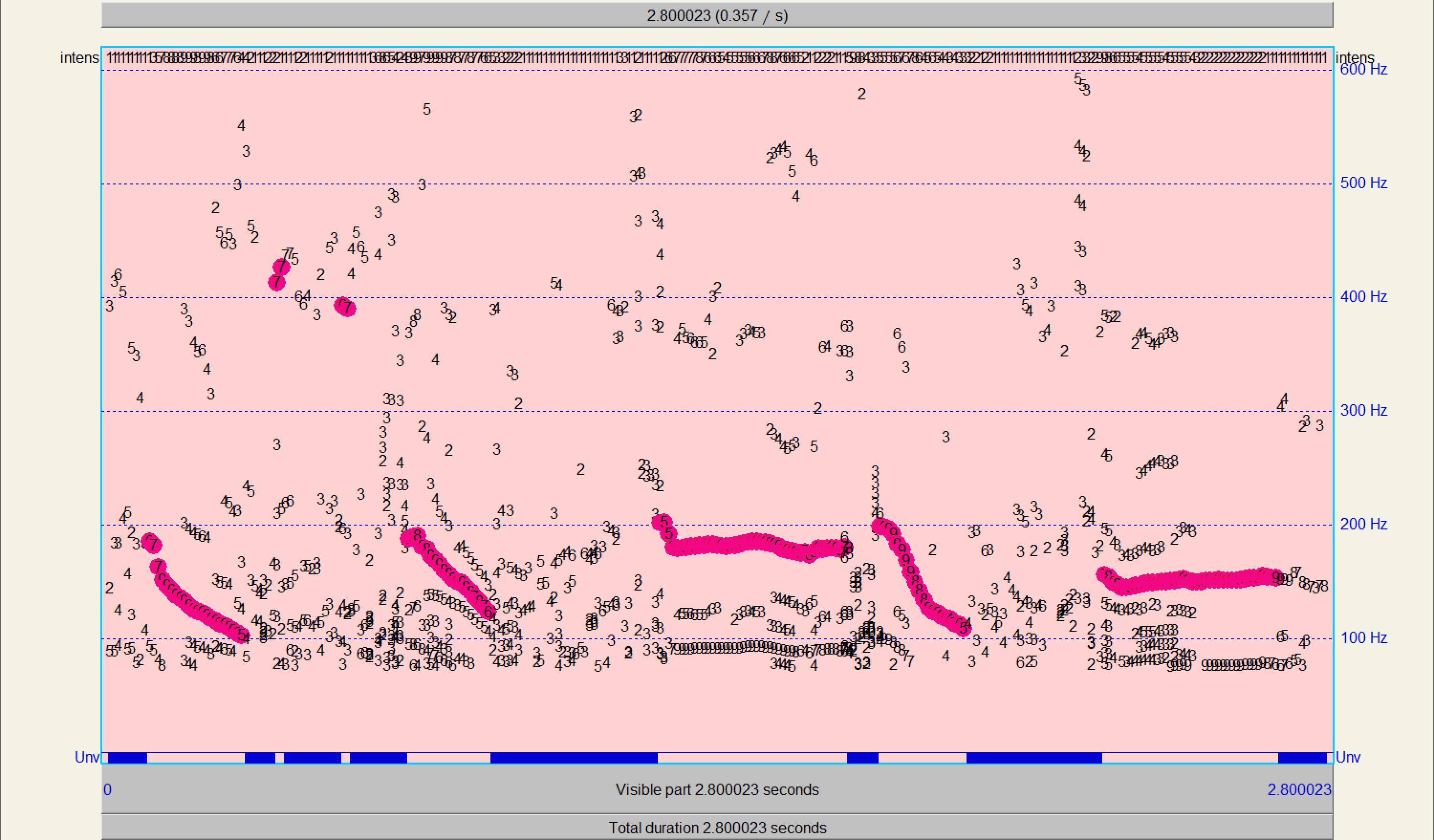
Task: Click the last blue unvoiced segment at the right end of the strip
Action: [x=1303, y=757]
